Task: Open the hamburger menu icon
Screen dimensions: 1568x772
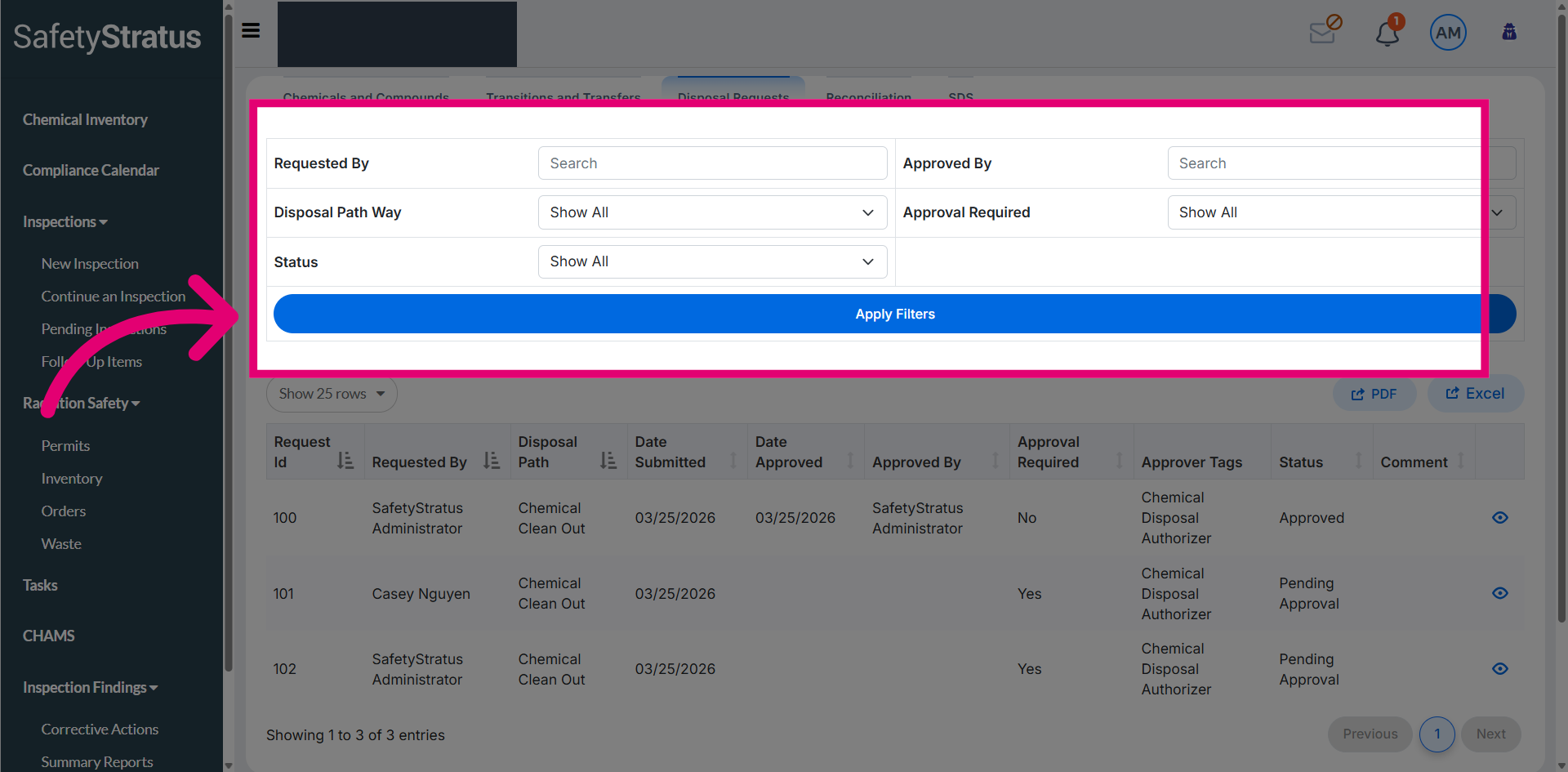Action: pos(251,30)
